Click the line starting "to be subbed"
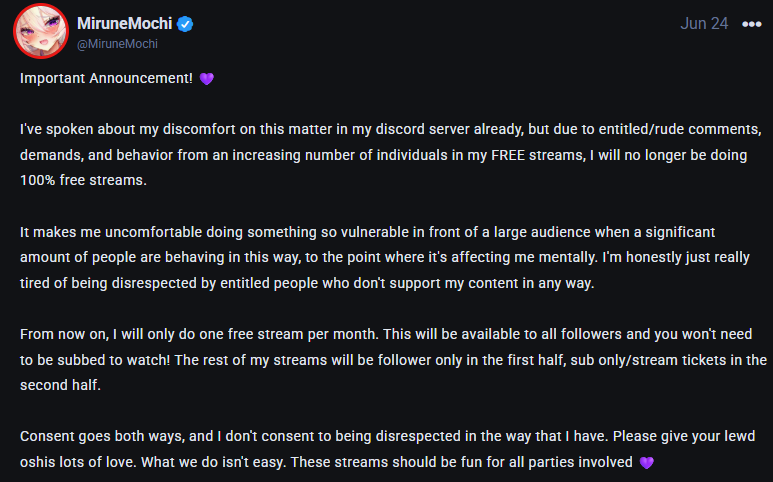Image resolution: width=773 pixels, height=482 pixels. [393, 360]
